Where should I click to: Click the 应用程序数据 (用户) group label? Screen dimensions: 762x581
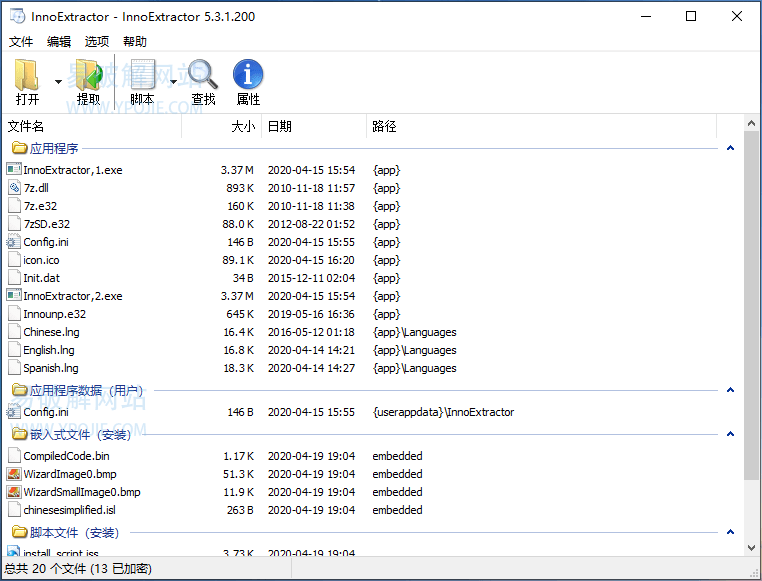tap(87, 391)
